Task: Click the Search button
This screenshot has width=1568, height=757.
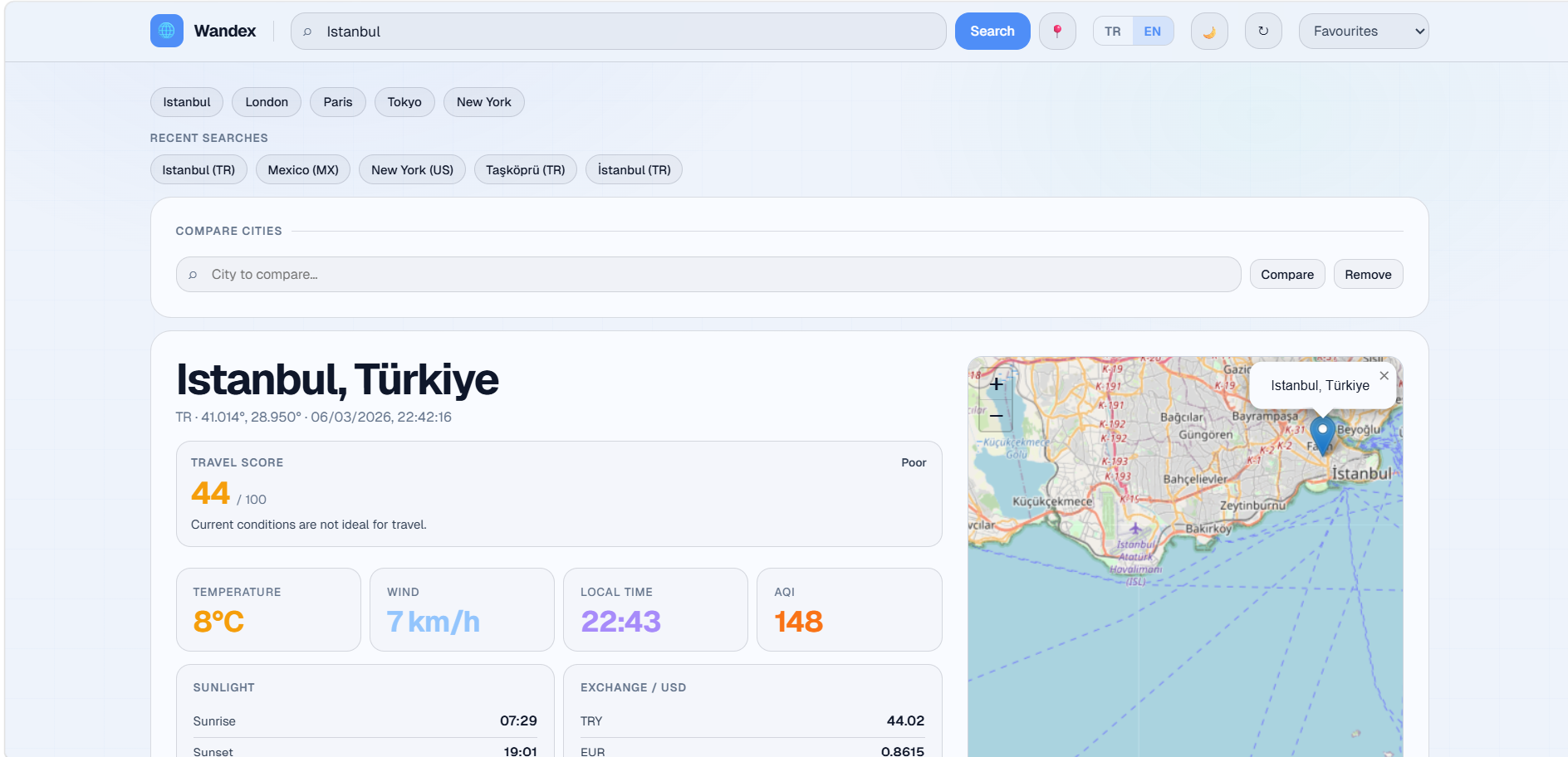Action: [x=992, y=31]
